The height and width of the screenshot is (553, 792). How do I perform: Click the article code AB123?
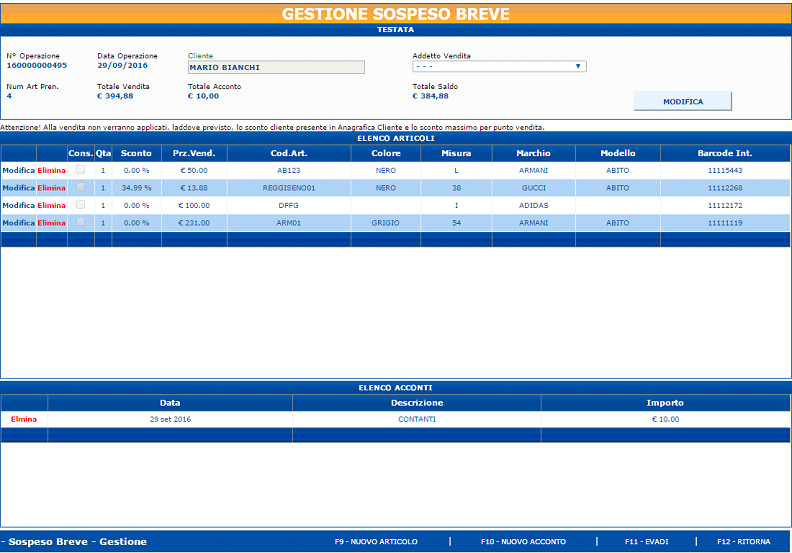tap(289, 171)
